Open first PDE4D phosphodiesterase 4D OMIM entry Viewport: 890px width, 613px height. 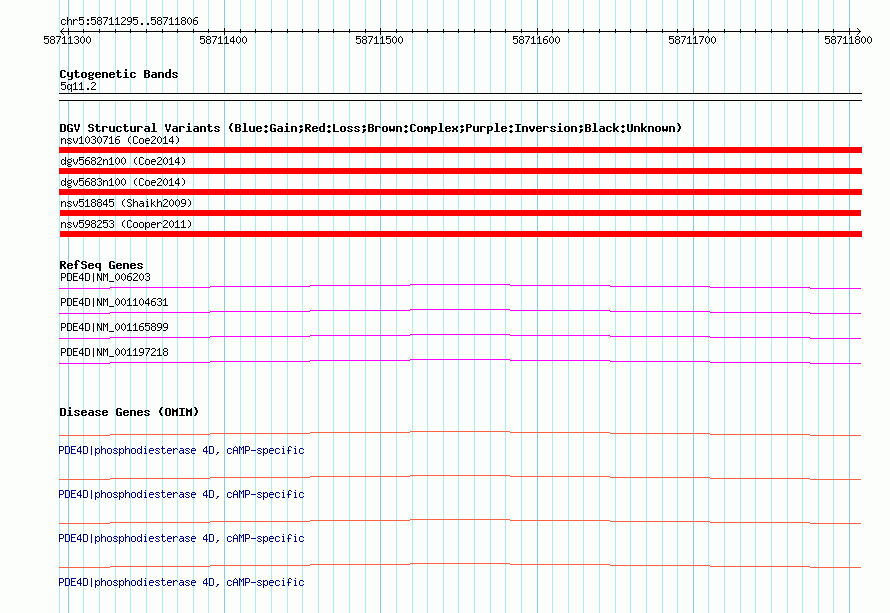(x=182, y=451)
